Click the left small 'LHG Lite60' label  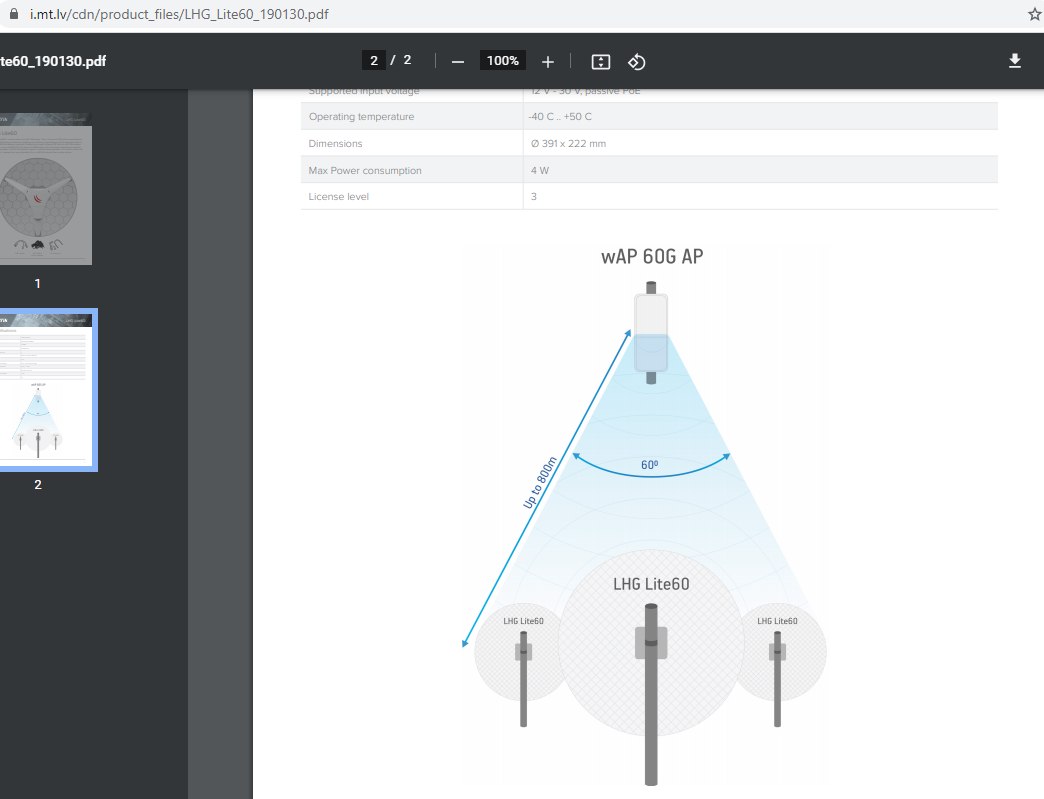click(x=523, y=621)
